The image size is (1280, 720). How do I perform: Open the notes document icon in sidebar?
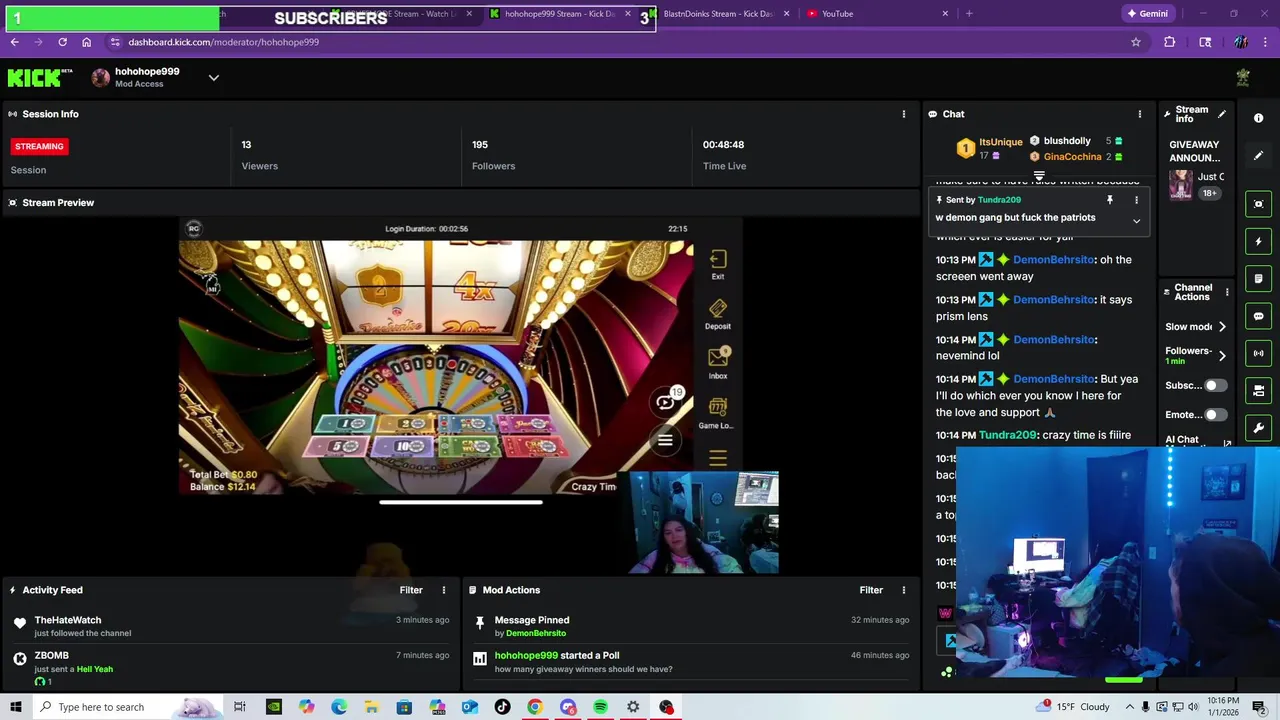[x=1258, y=279]
